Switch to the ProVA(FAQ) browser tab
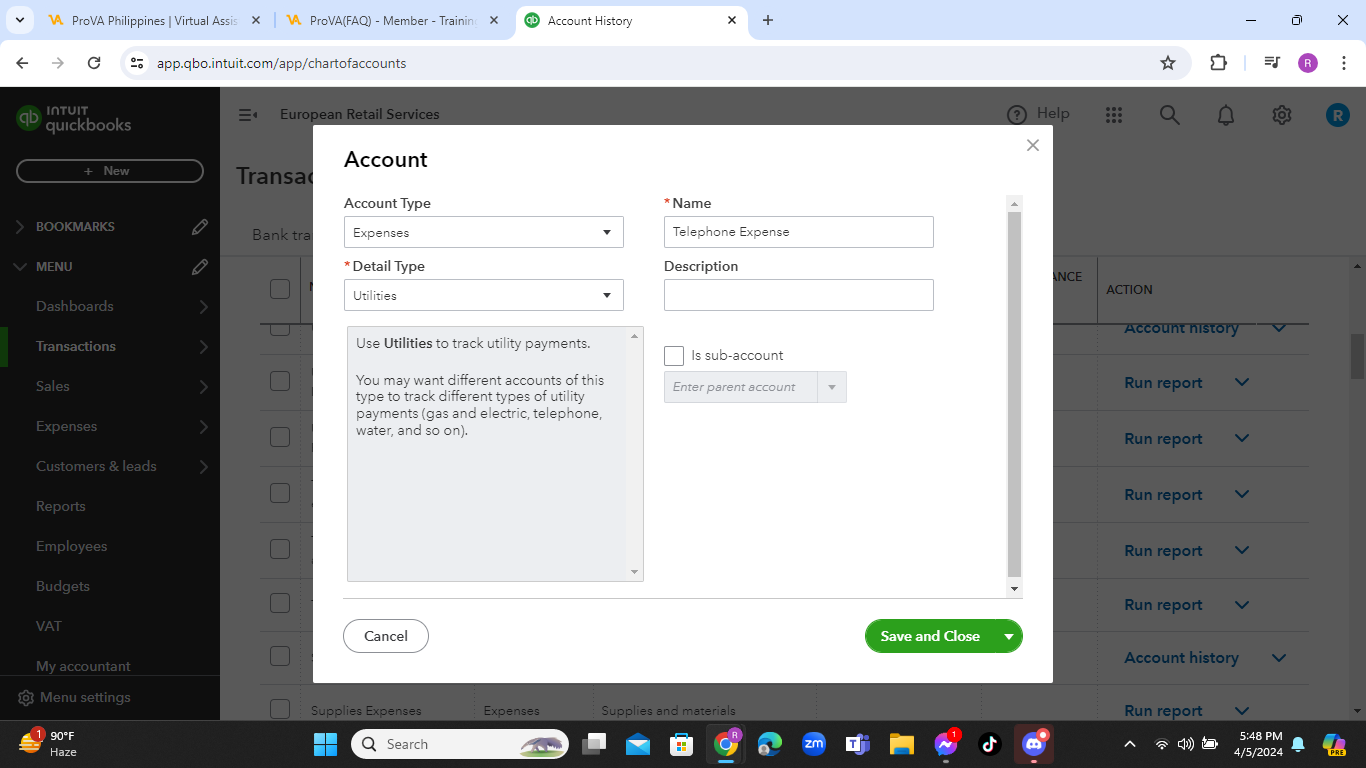The height and width of the screenshot is (768, 1366). (x=392, y=20)
